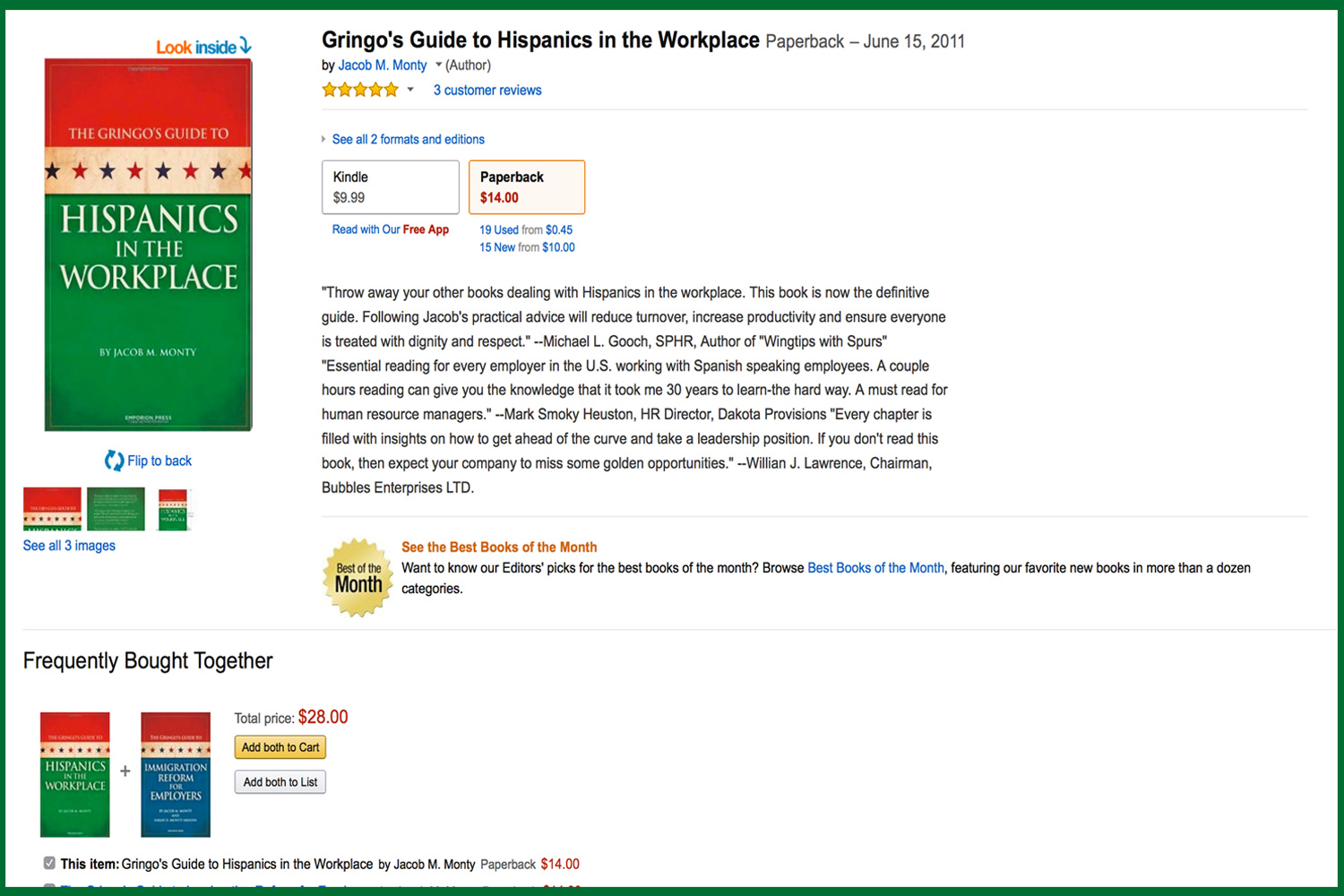Select the first red cover thumbnail
This screenshot has width=1344, height=896.
click(x=52, y=509)
